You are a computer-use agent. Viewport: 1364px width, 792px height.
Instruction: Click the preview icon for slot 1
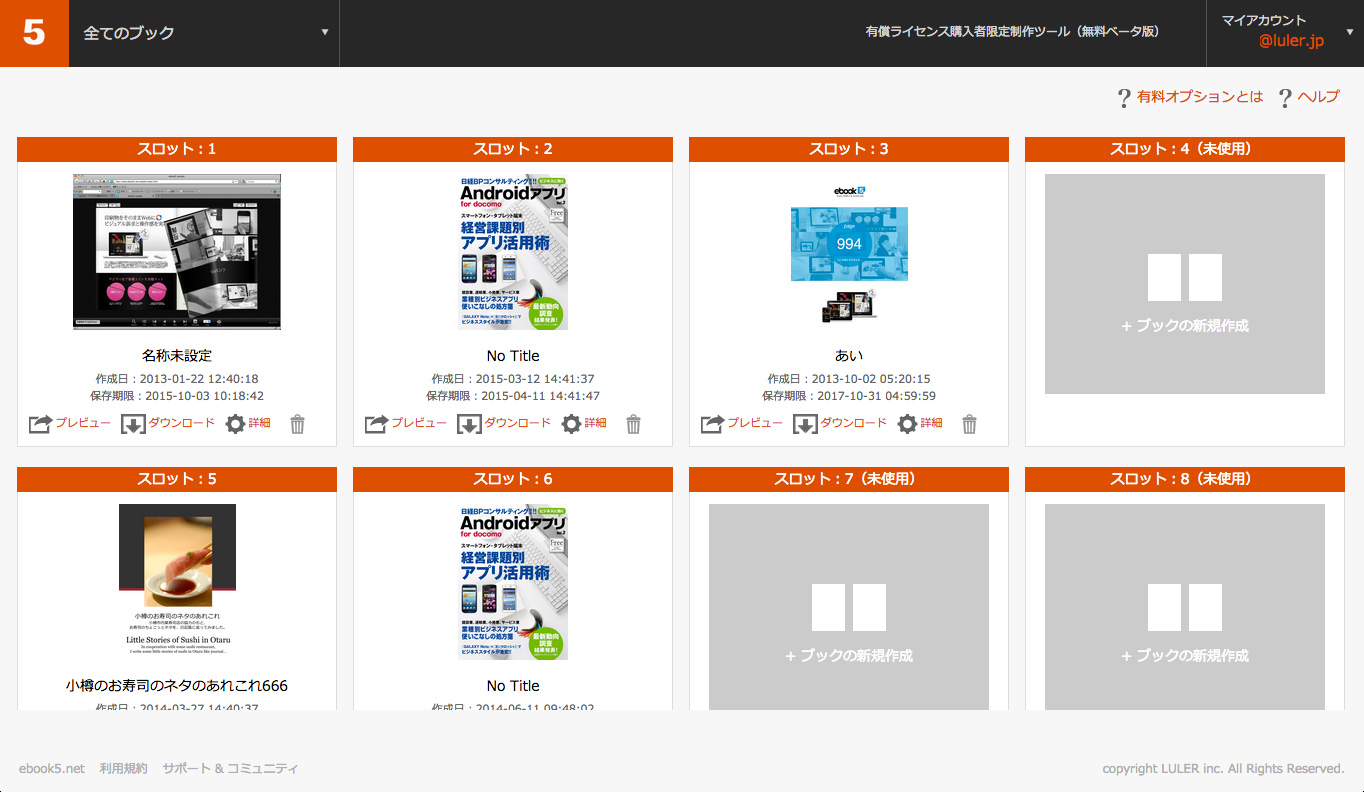(40, 424)
